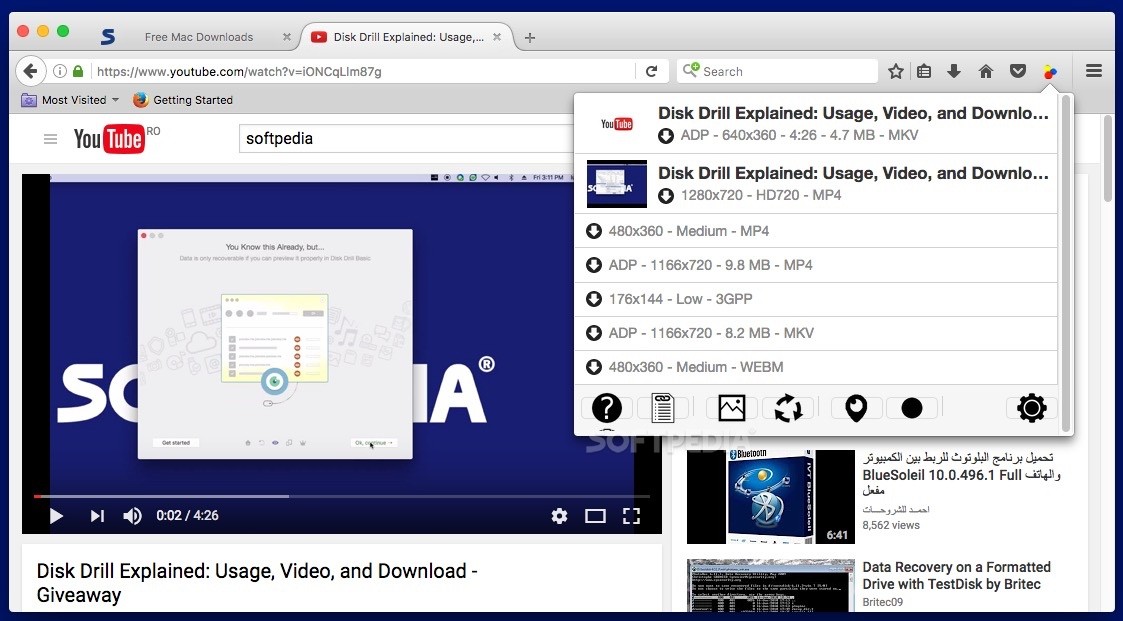Open the Most Visited bookmarks dropdown
Image resolution: width=1123 pixels, height=621 pixels.
coord(70,100)
